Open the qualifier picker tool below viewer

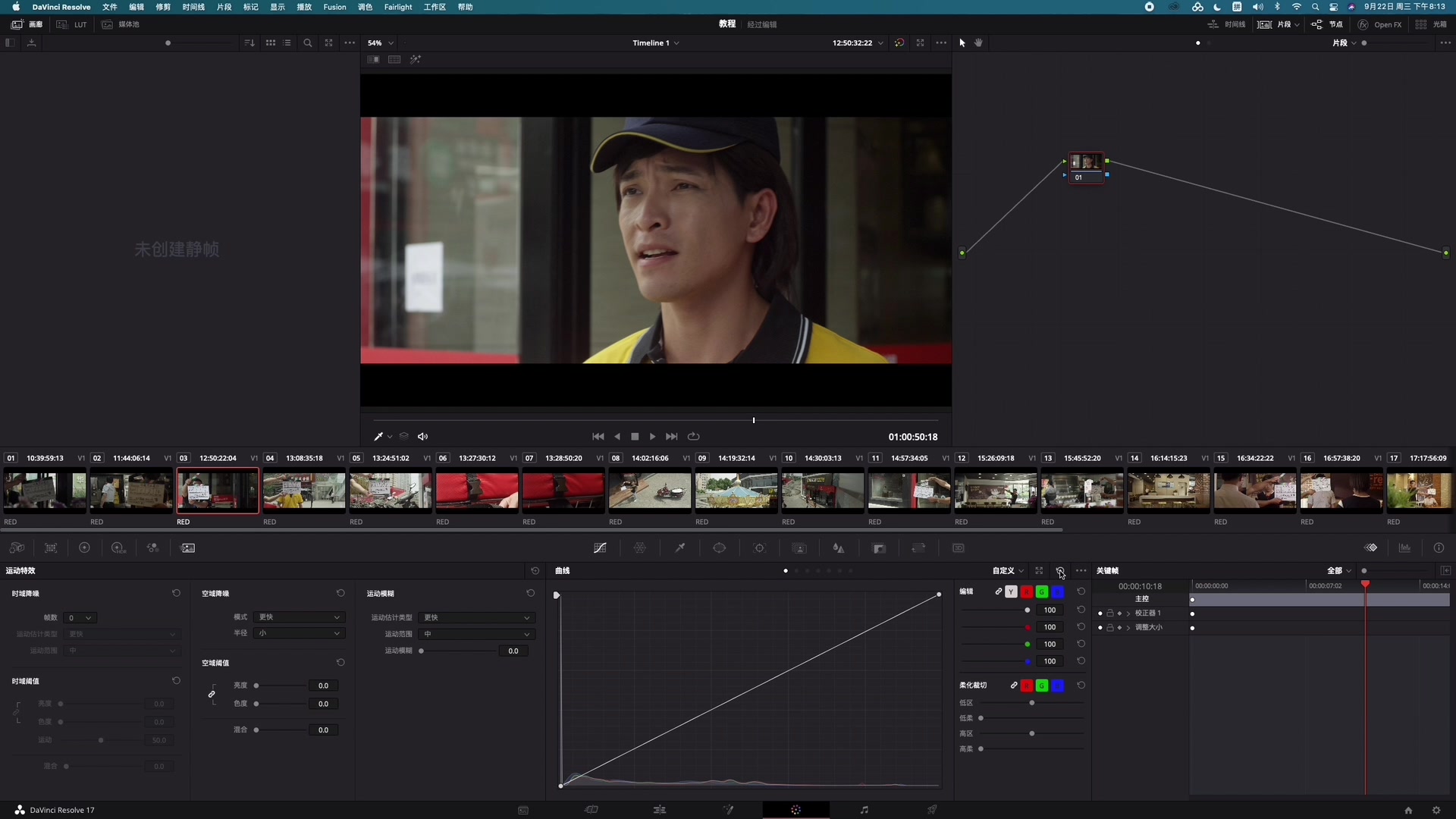[x=378, y=437]
